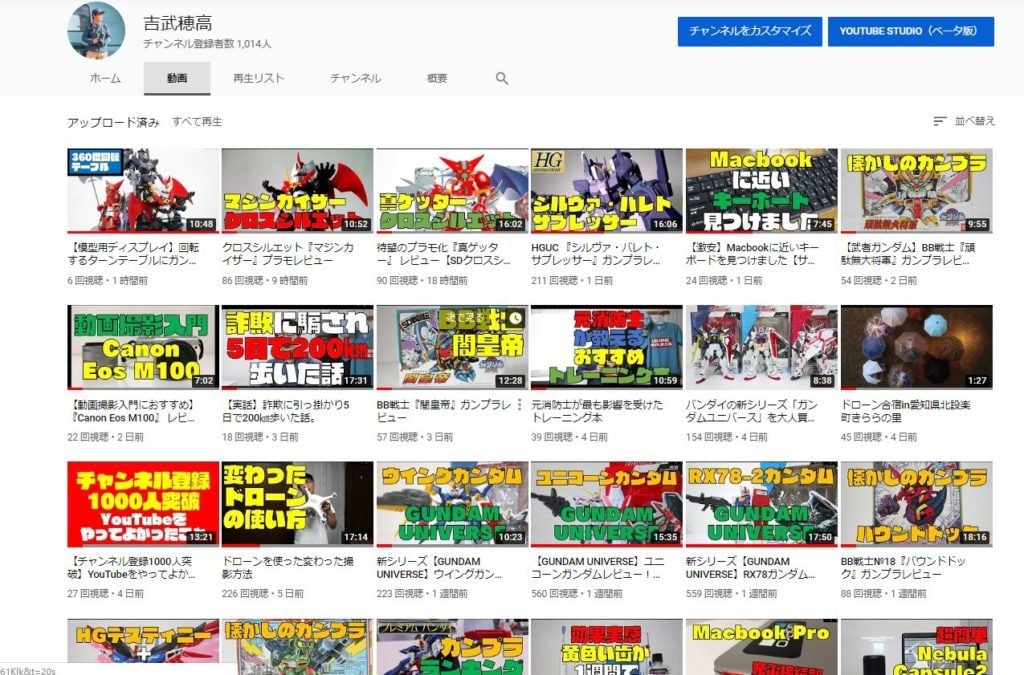Open the 再生リスト tab
The image size is (1024, 675).
coord(259,78)
